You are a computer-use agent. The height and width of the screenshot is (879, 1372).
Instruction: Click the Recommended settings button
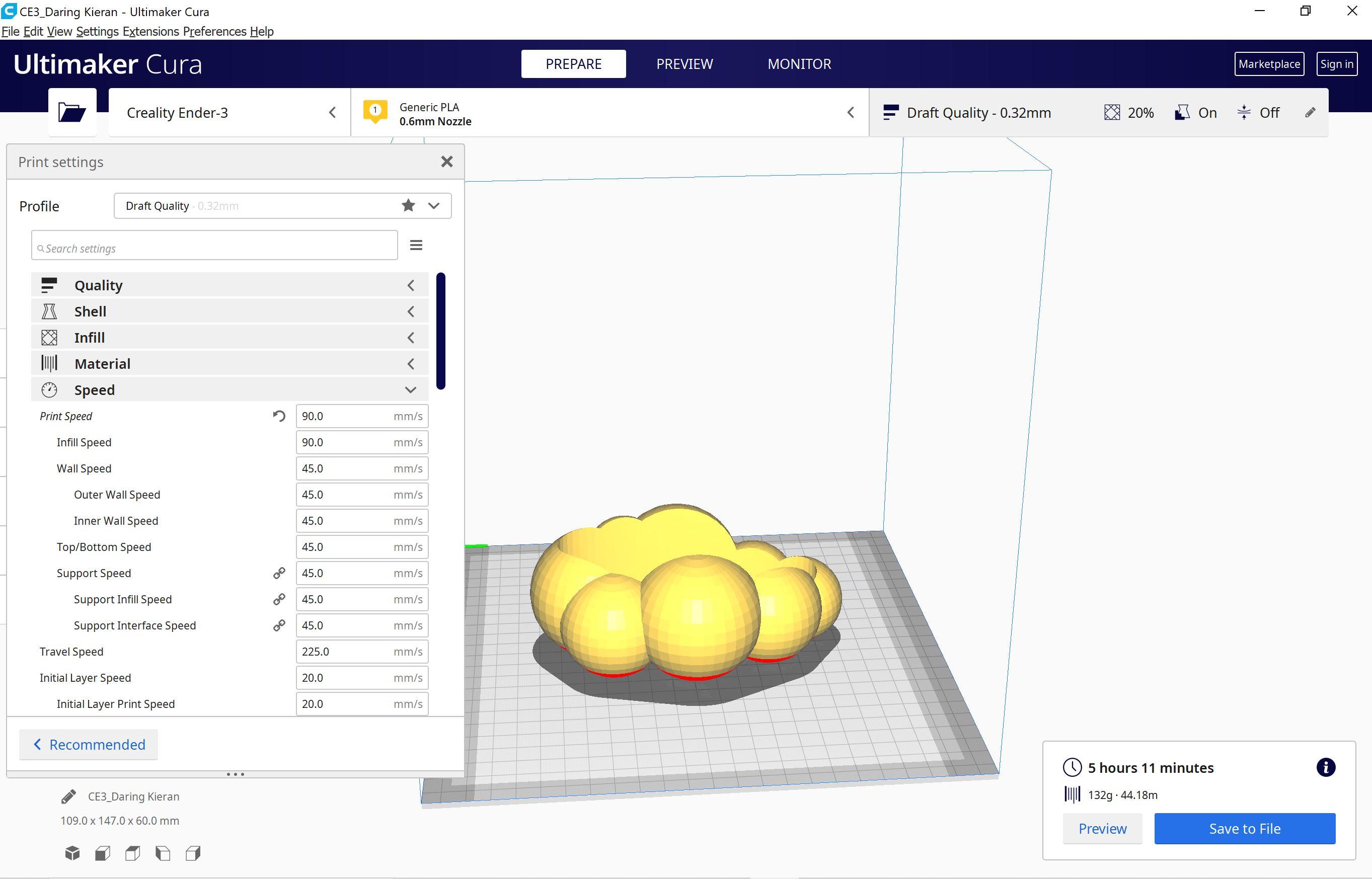point(89,744)
